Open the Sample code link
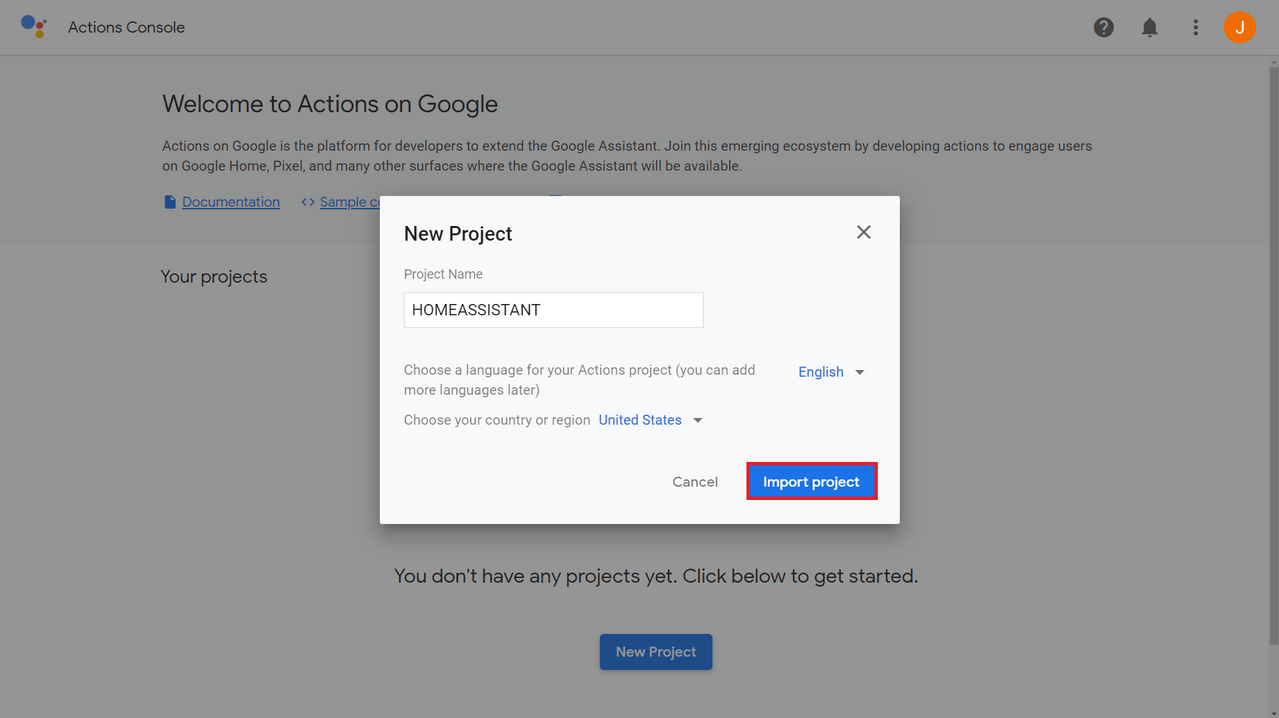Viewport: 1279px width, 718px height. [350, 202]
